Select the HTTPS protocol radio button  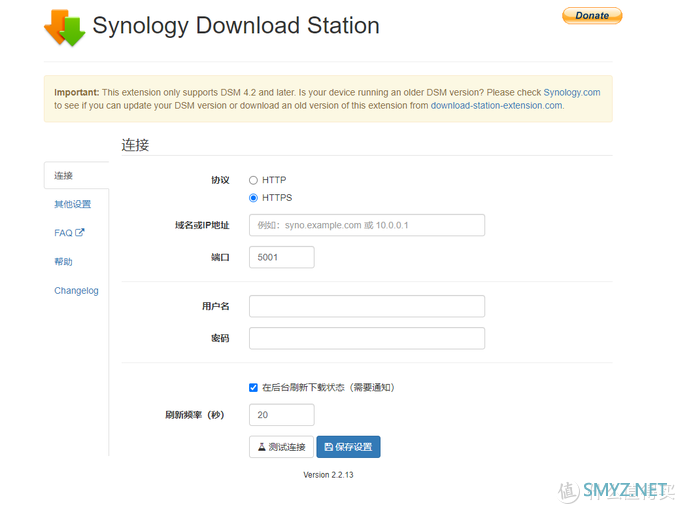point(253,198)
